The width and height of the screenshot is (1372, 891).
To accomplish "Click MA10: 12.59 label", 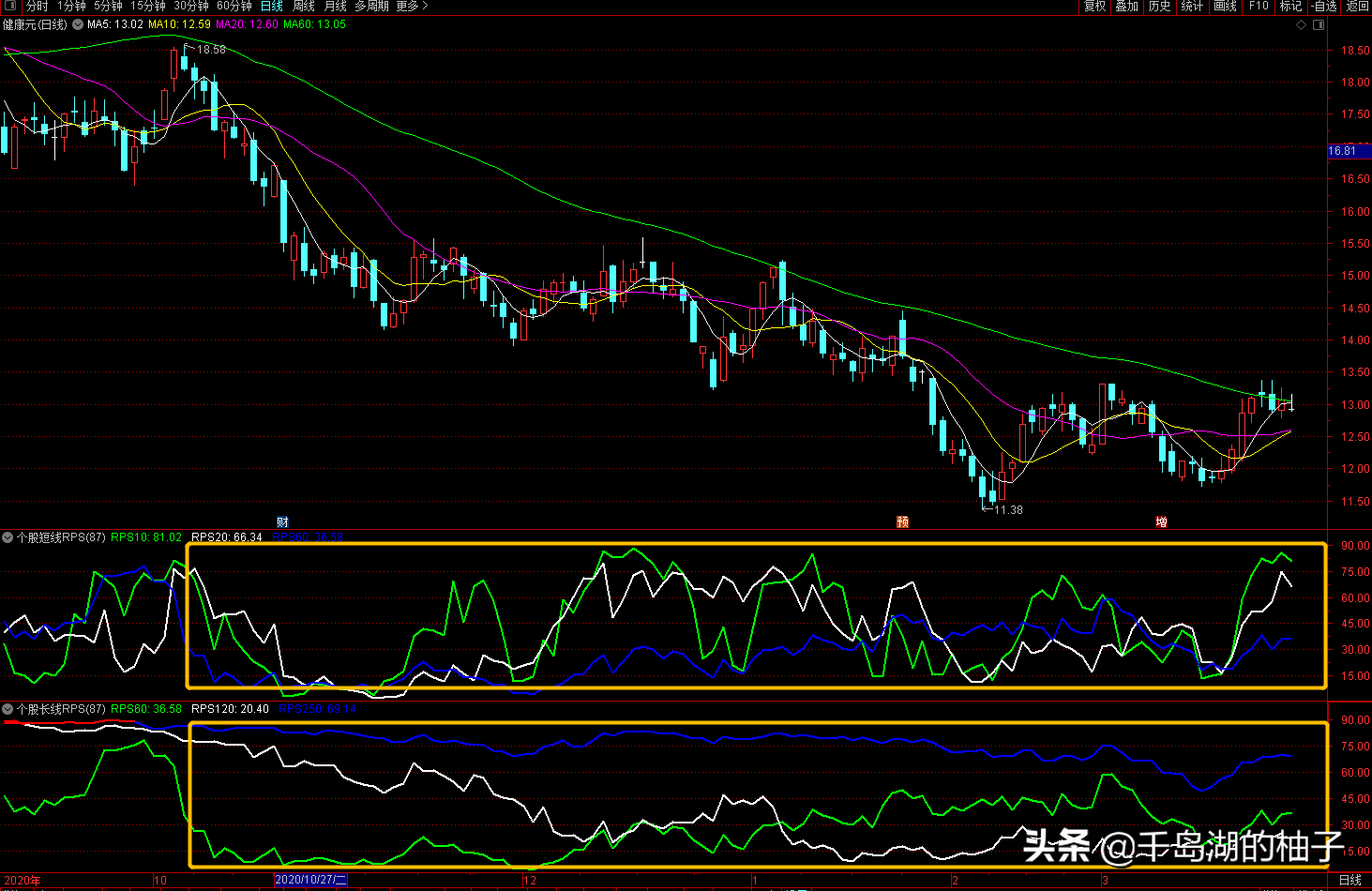I will click(180, 24).
